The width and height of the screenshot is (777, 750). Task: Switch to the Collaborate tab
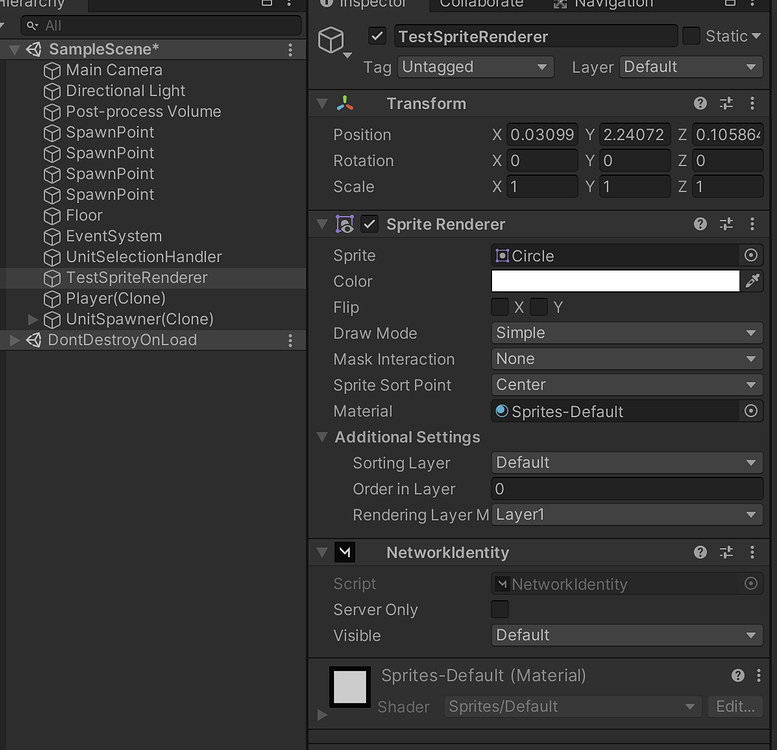pos(481,4)
